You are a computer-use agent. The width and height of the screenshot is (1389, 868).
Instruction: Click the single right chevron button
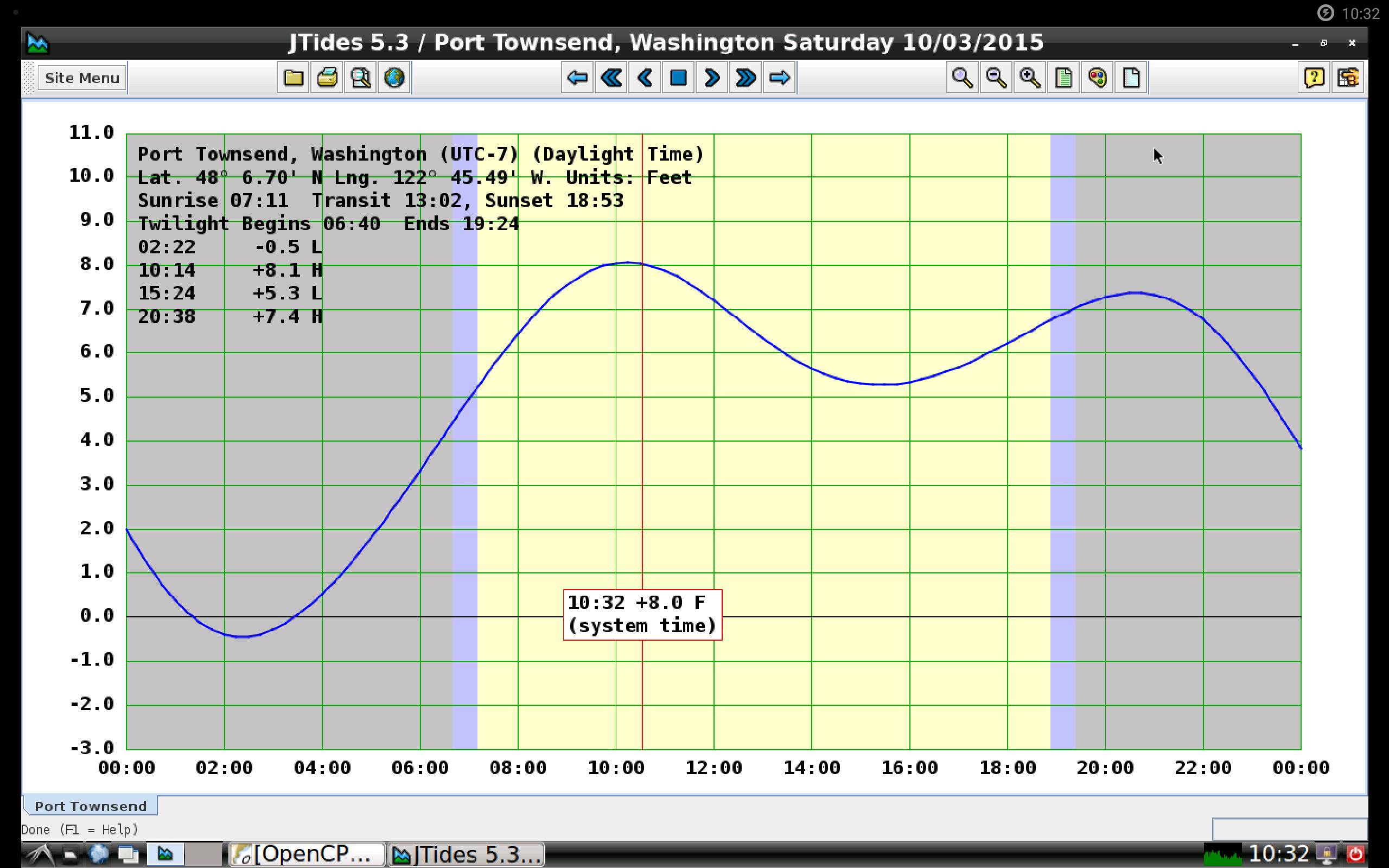tap(712, 78)
